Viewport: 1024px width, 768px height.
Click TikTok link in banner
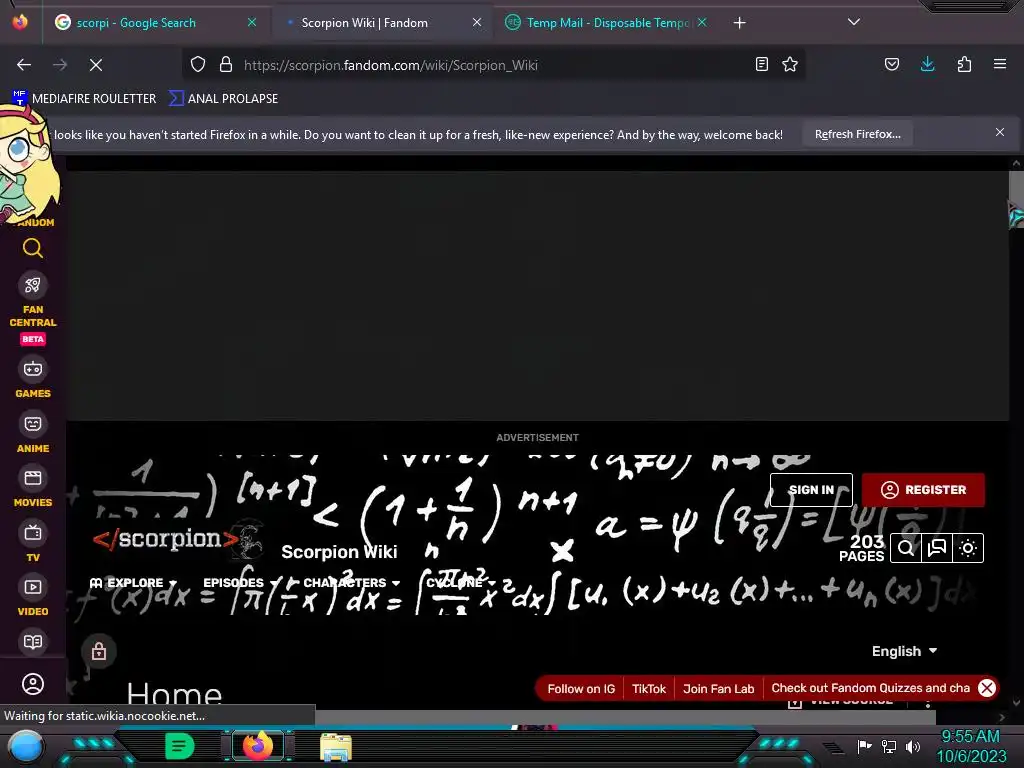tap(648, 688)
